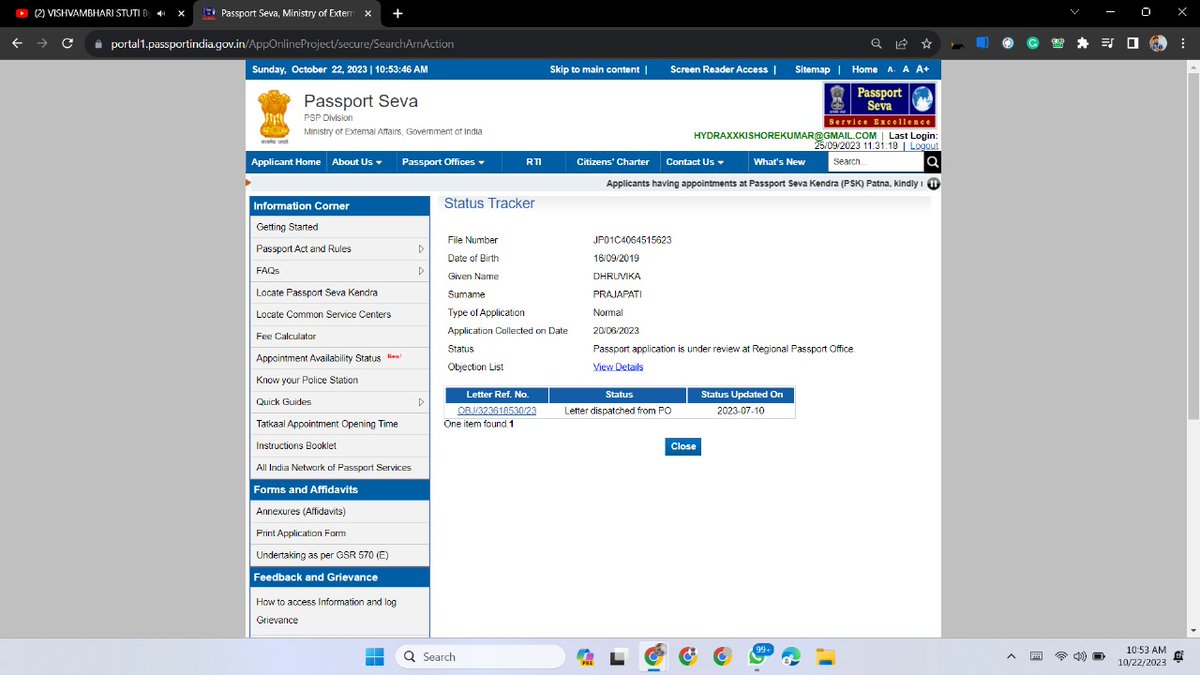Click the site Search input field

[876, 162]
